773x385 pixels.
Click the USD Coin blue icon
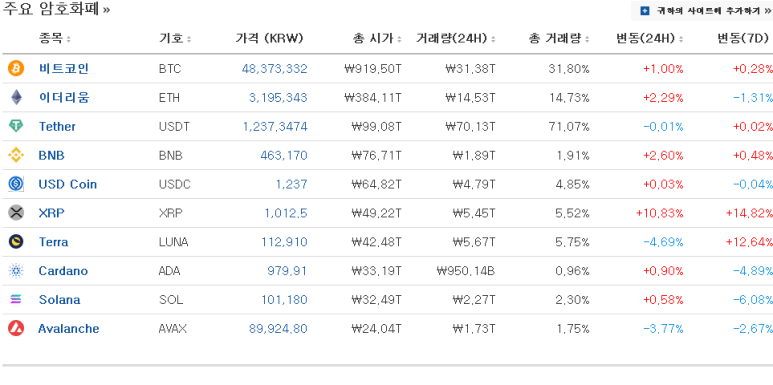16,184
